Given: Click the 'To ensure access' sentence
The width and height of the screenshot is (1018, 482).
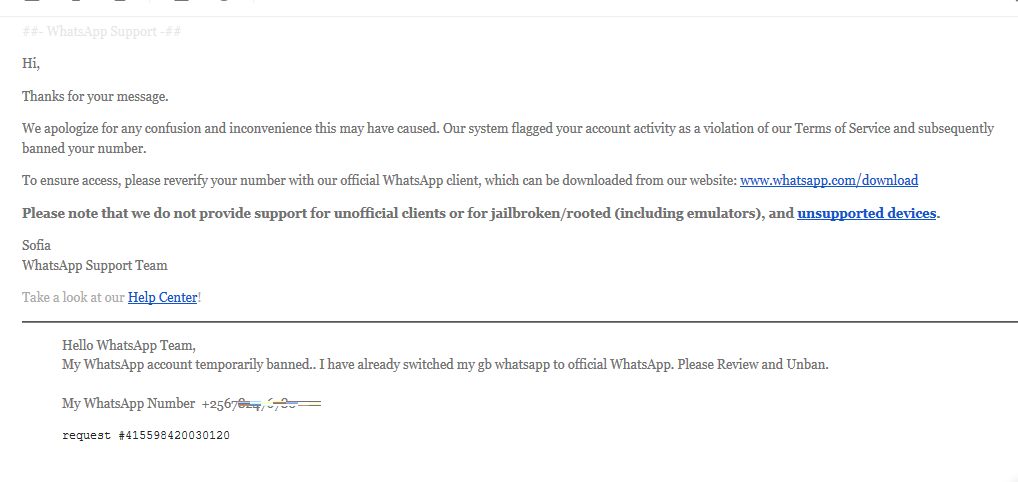Looking at the screenshot, I should tap(470, 181).
